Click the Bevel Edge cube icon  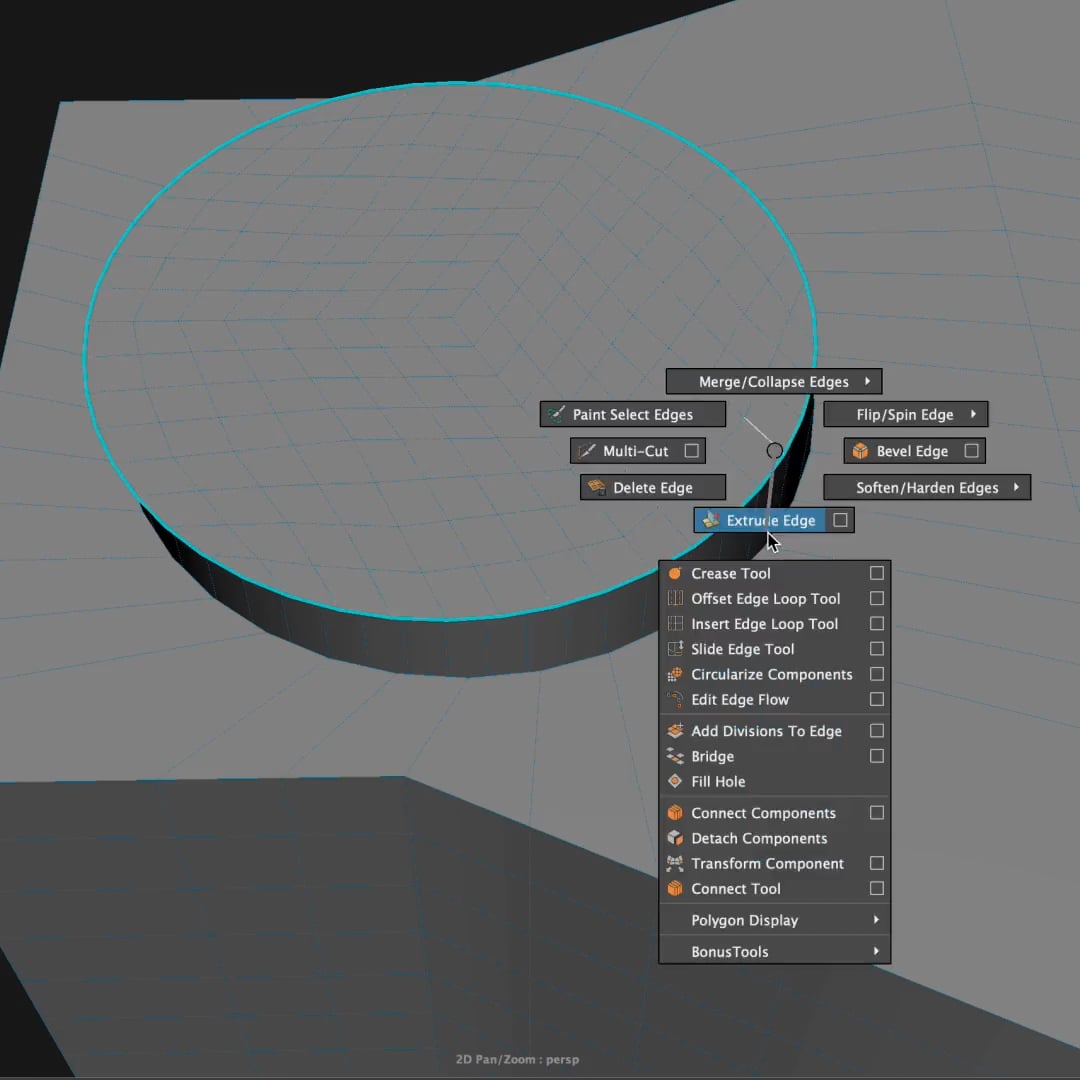click(860, 451)
